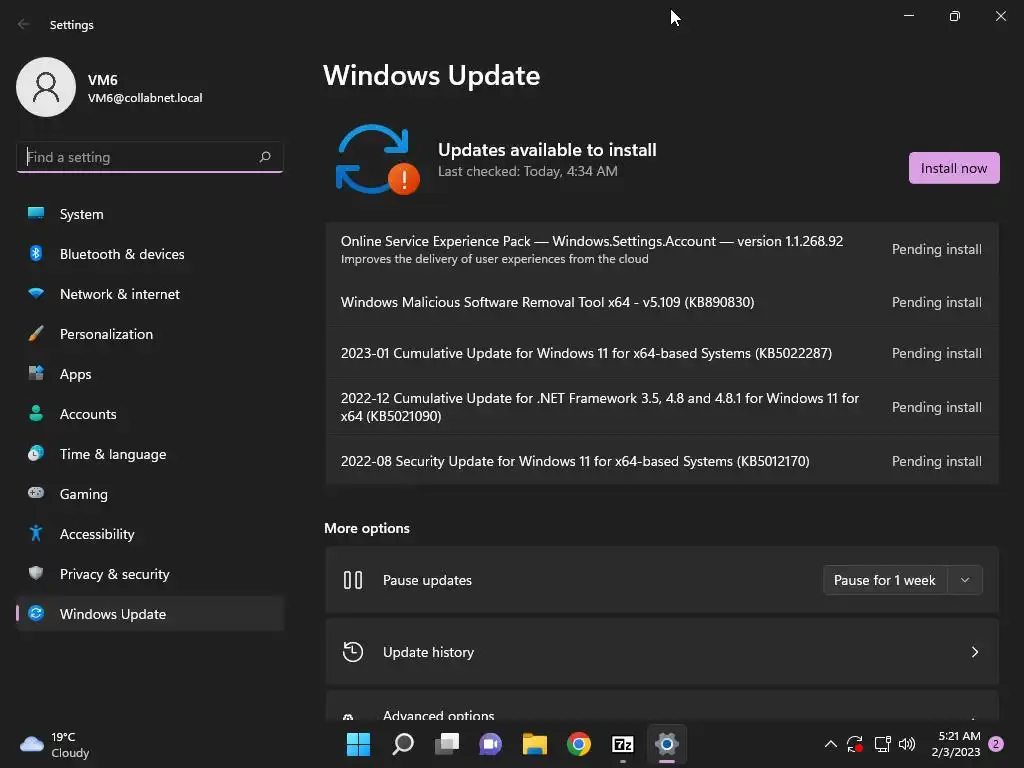Open taskbar Search
Image resolution: width=1024 pixels, height=768 pixels.
402,744
